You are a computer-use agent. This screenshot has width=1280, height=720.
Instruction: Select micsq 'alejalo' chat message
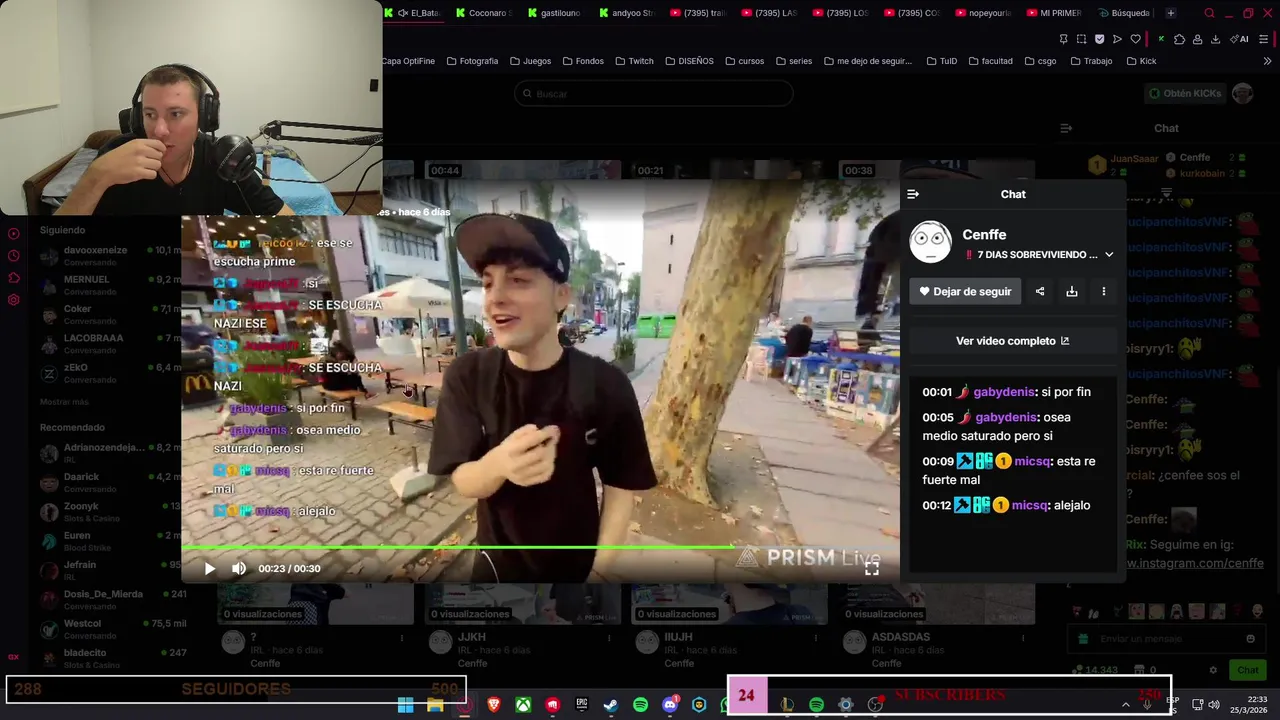point(1006,505)
